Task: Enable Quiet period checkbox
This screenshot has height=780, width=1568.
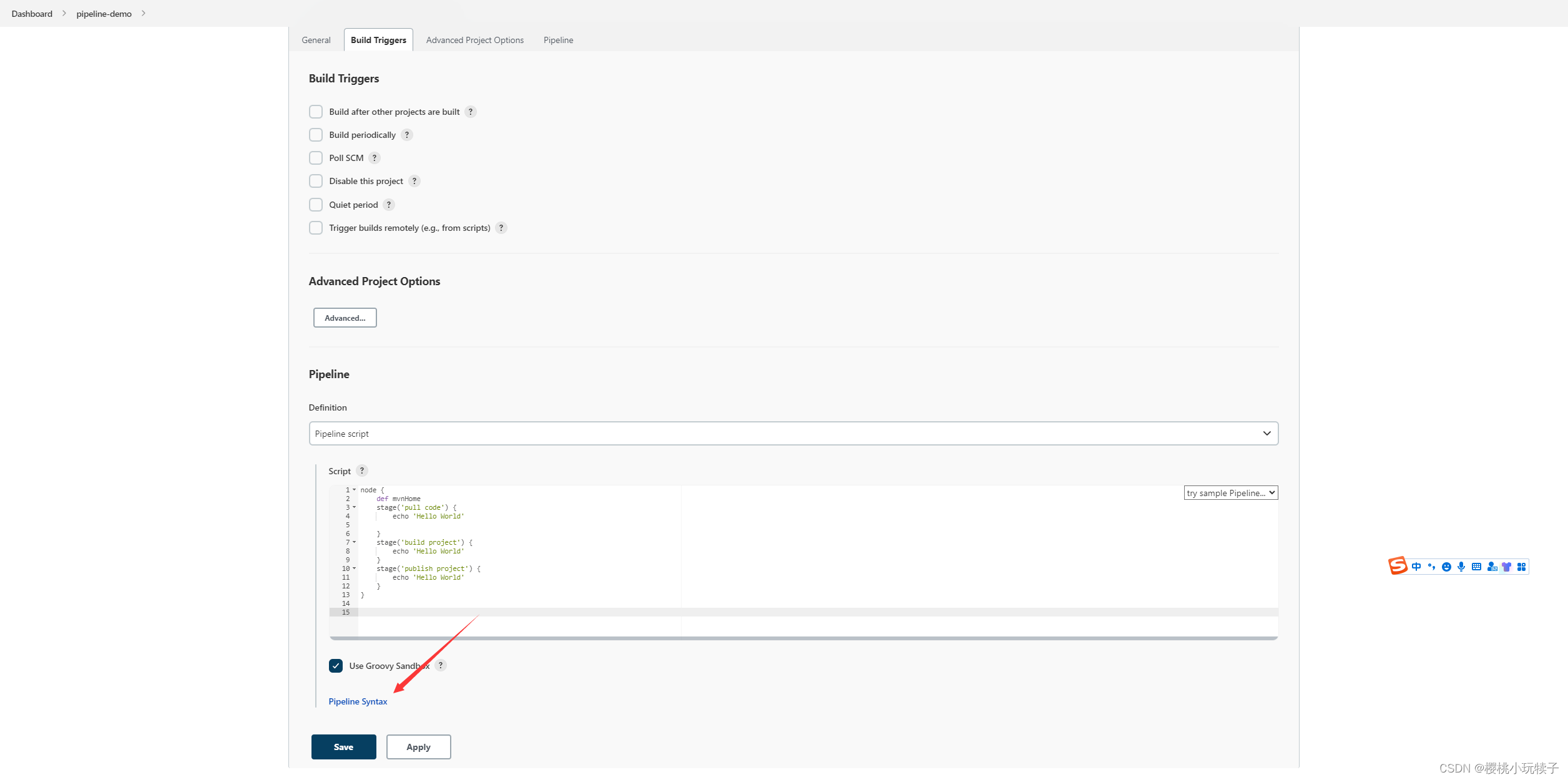Action: [316, 205]
